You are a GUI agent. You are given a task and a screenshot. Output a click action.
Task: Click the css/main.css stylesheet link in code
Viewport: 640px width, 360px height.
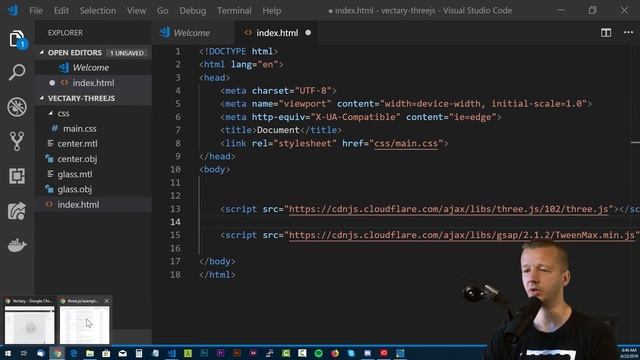406,144
